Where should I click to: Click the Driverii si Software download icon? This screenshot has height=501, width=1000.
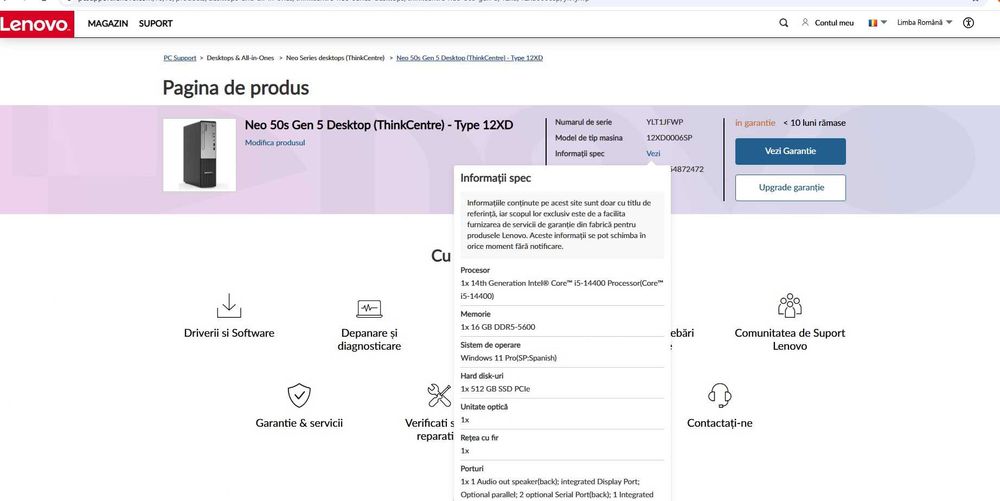coord(229,306)
